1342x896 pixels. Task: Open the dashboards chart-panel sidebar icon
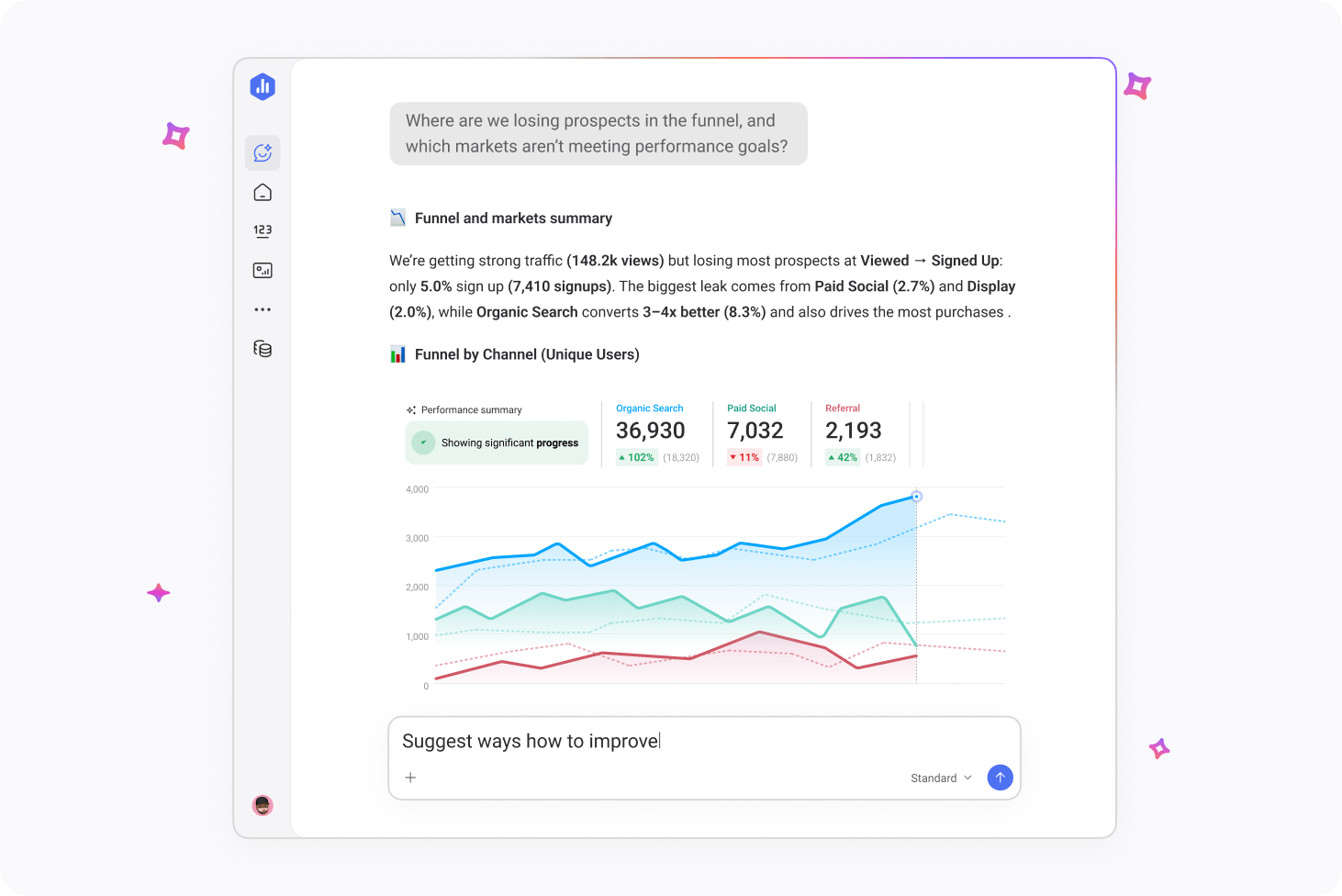pos(263,270)
